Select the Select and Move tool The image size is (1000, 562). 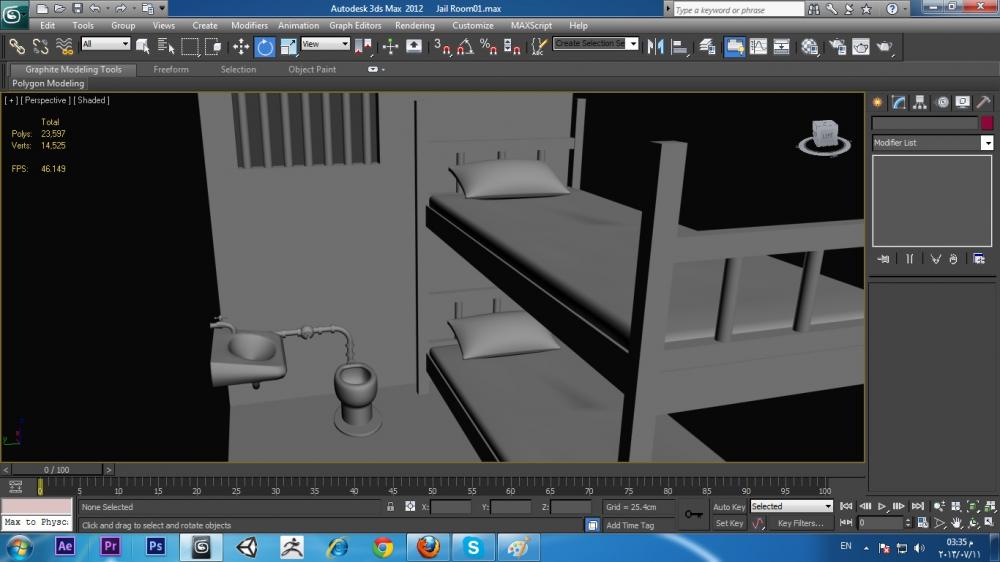coord(241,46)
